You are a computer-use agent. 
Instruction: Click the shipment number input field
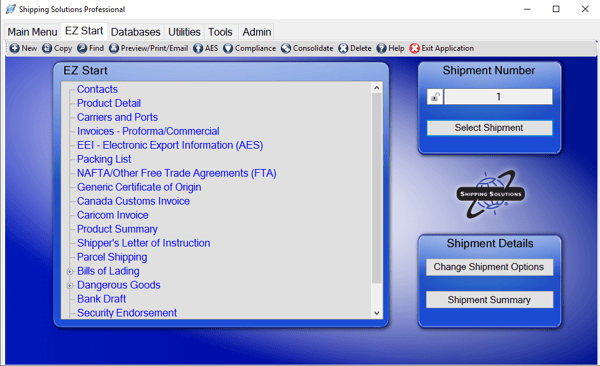498,97
